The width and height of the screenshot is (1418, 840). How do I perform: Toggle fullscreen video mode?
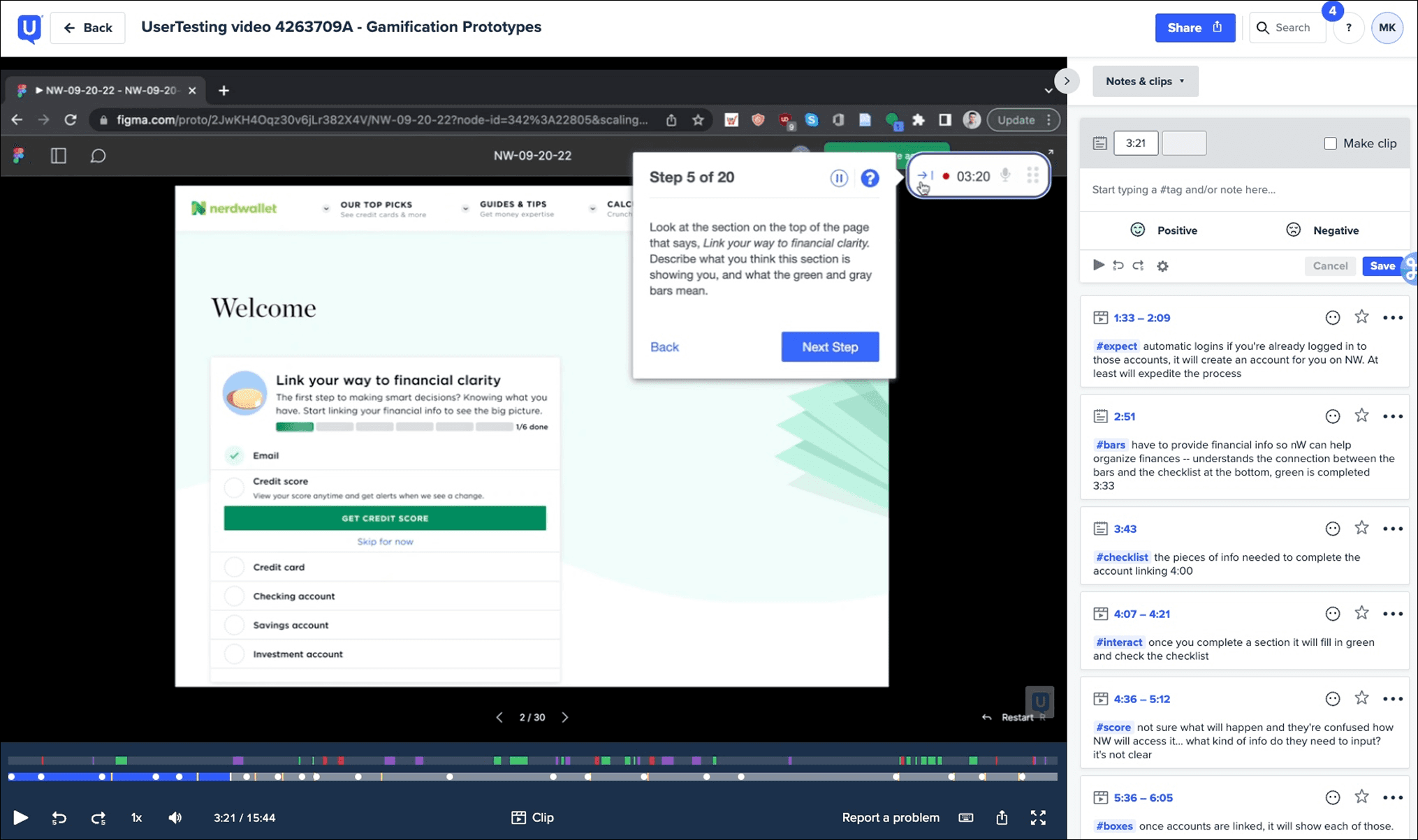click(1038, 818)
